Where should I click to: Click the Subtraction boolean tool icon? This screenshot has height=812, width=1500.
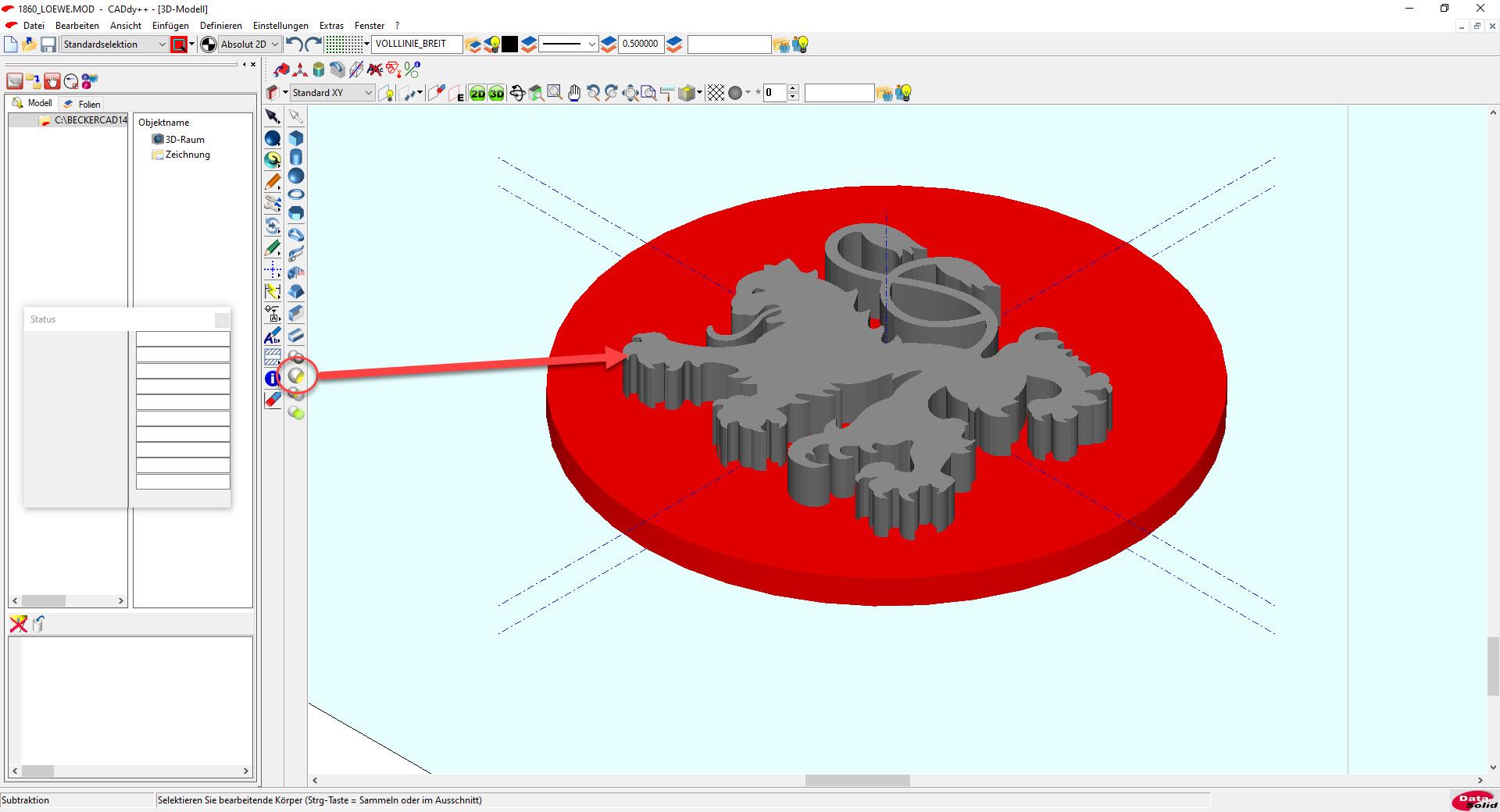pyautogui.click(x=296, y=376)
